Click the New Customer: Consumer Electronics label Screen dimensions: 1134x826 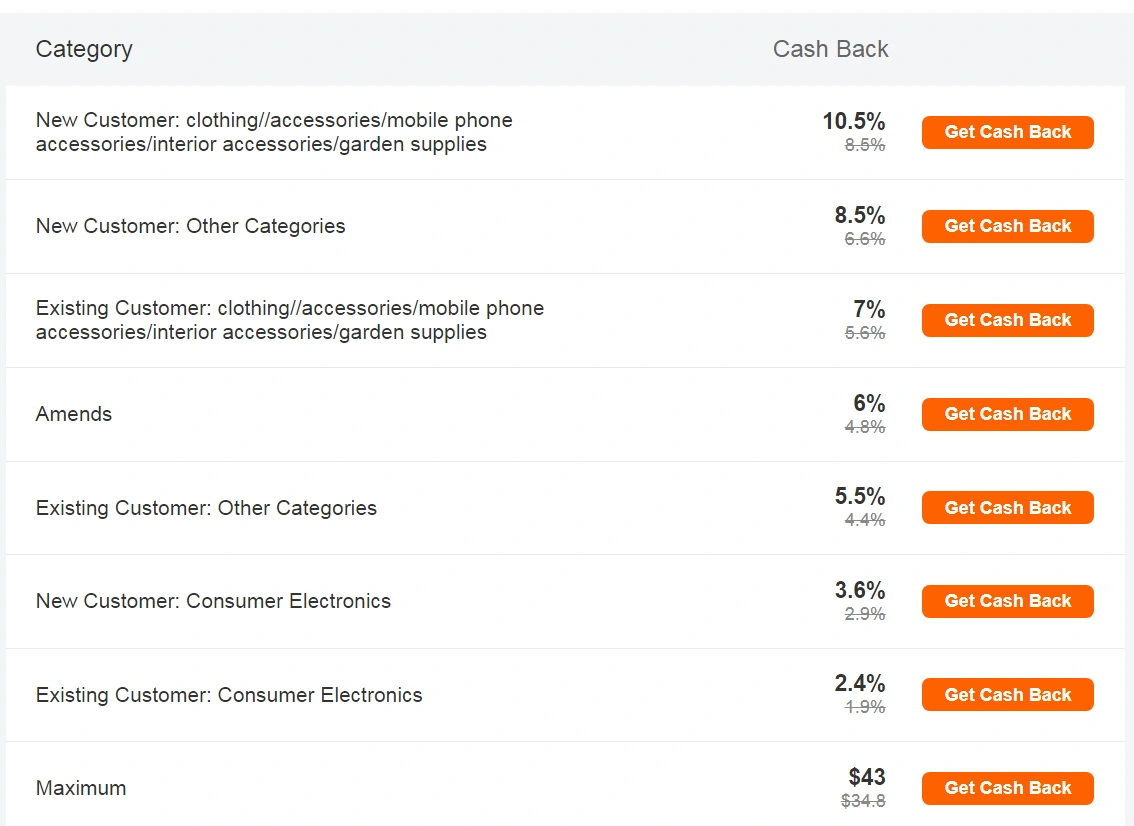point(213,601)
